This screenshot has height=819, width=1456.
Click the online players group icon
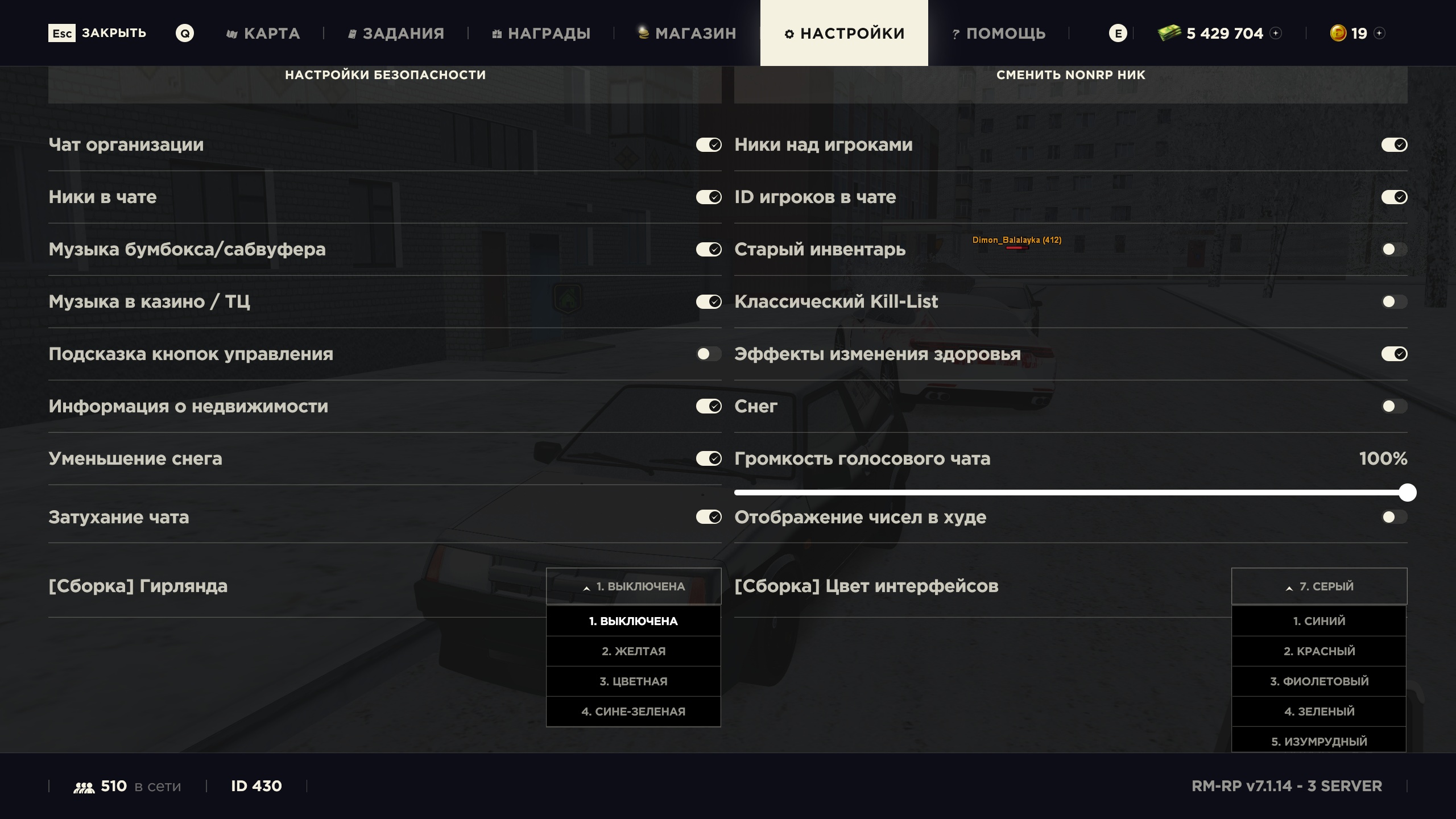(84, 787)
